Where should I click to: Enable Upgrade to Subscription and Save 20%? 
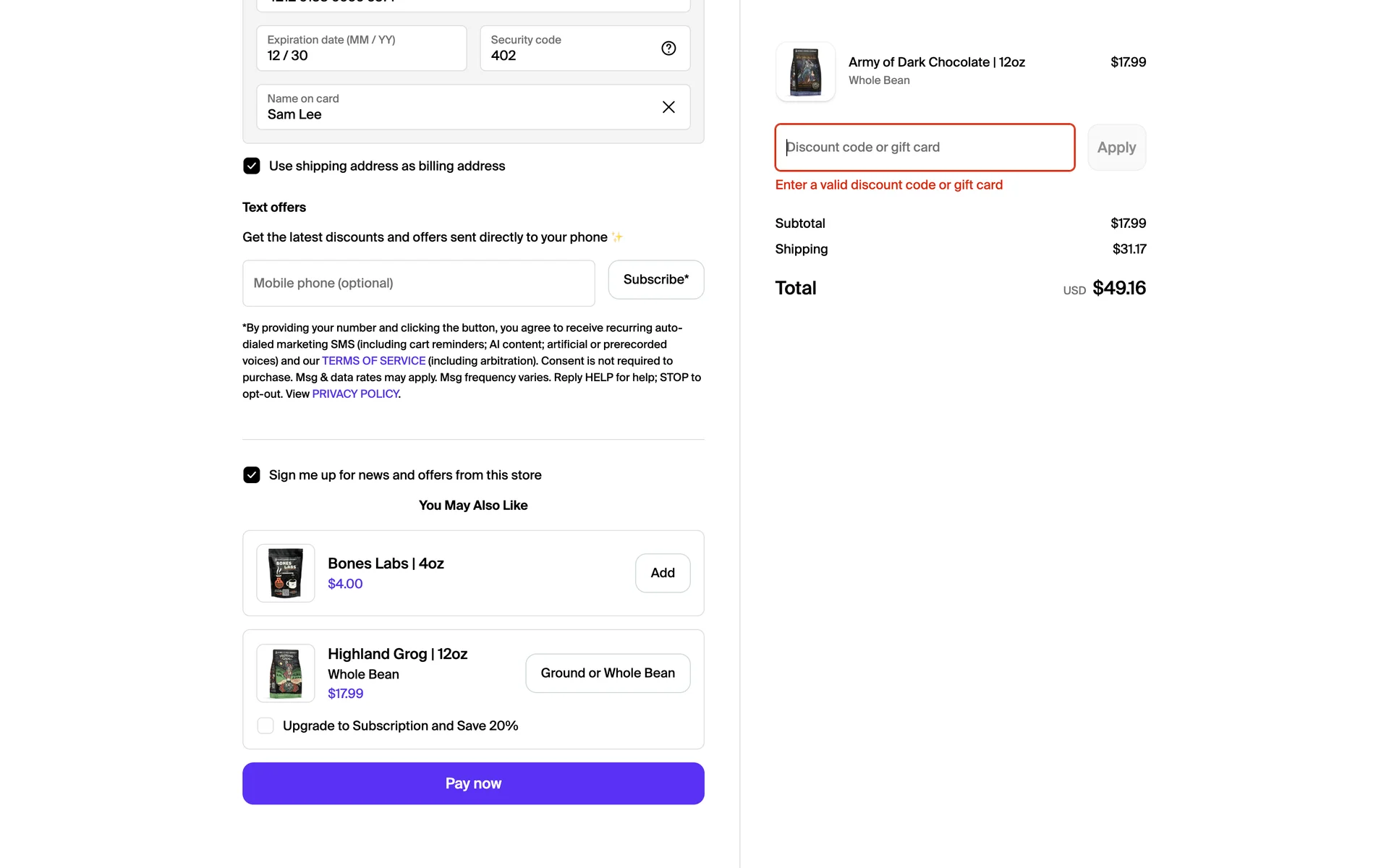tap(266, 726)
